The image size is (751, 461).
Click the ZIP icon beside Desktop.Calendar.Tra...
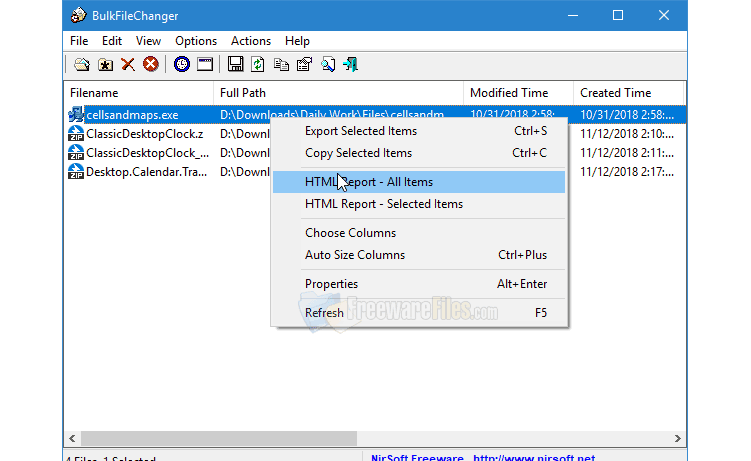tap(76, 172)
